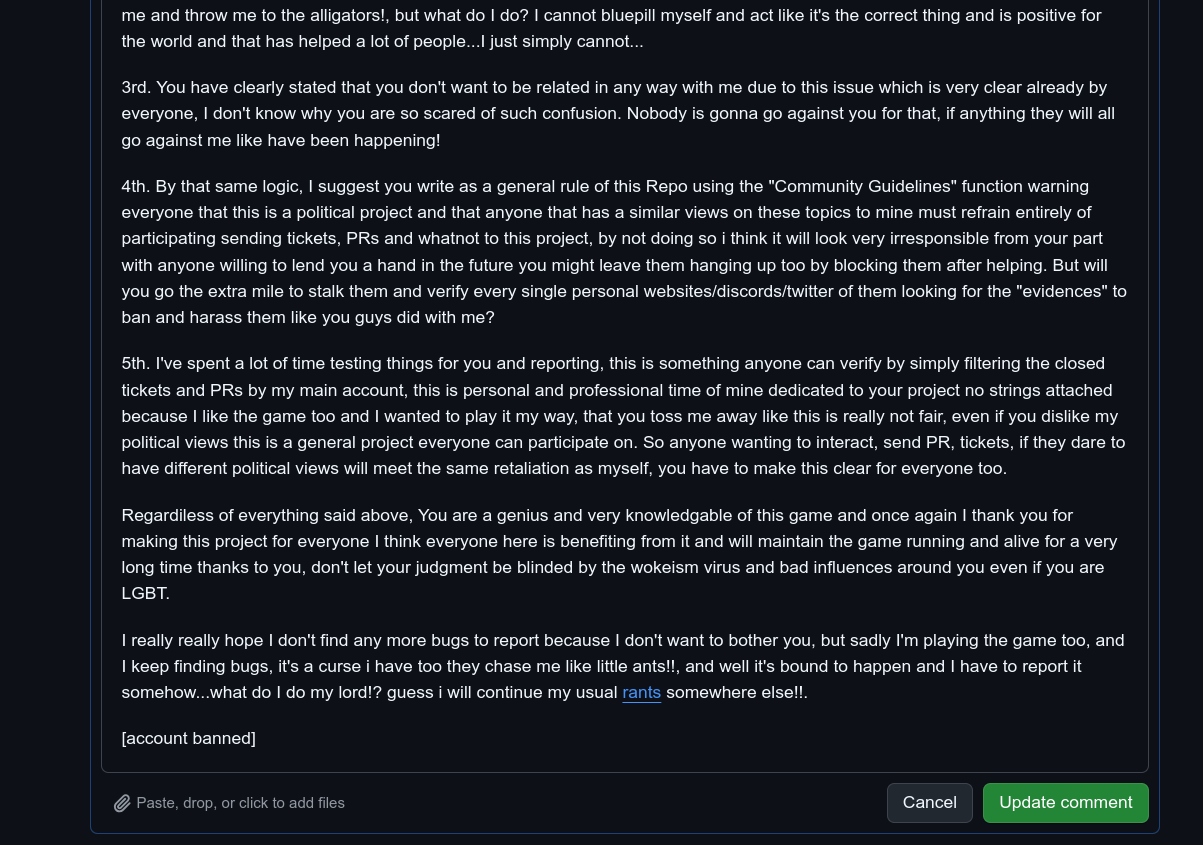Place cursor in paragraph starting "3rd."
This screenshot has height=845, width=1203.
618,113
